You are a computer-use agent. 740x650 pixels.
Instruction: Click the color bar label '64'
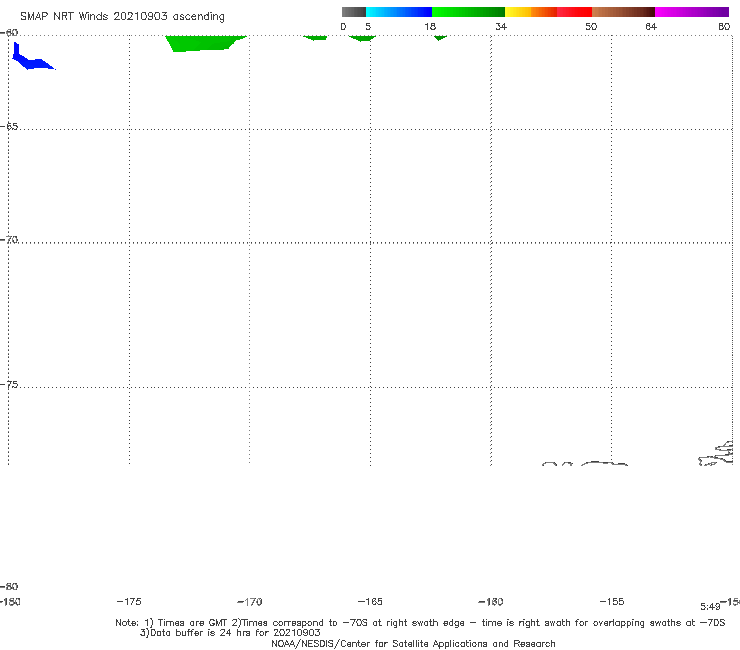(x=651, y=26)
